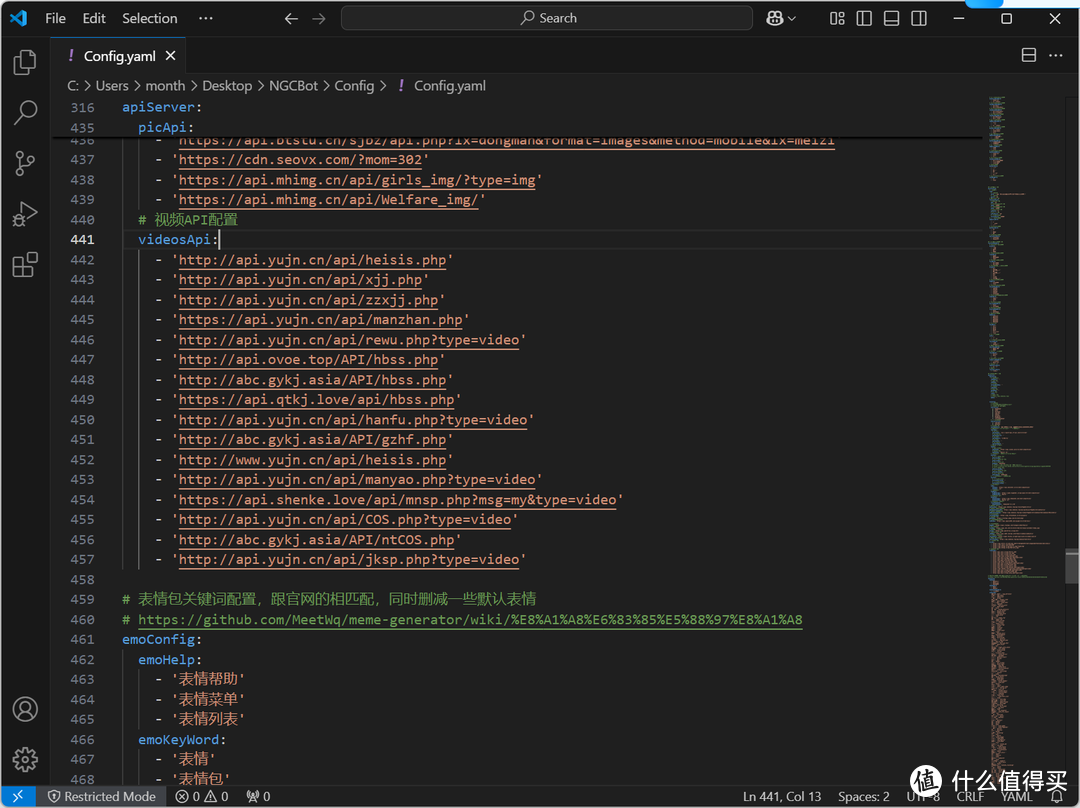Open the Edit menu
This screenshot has height=808, width=1080.
pyautogui.click(x=94, y=19)
